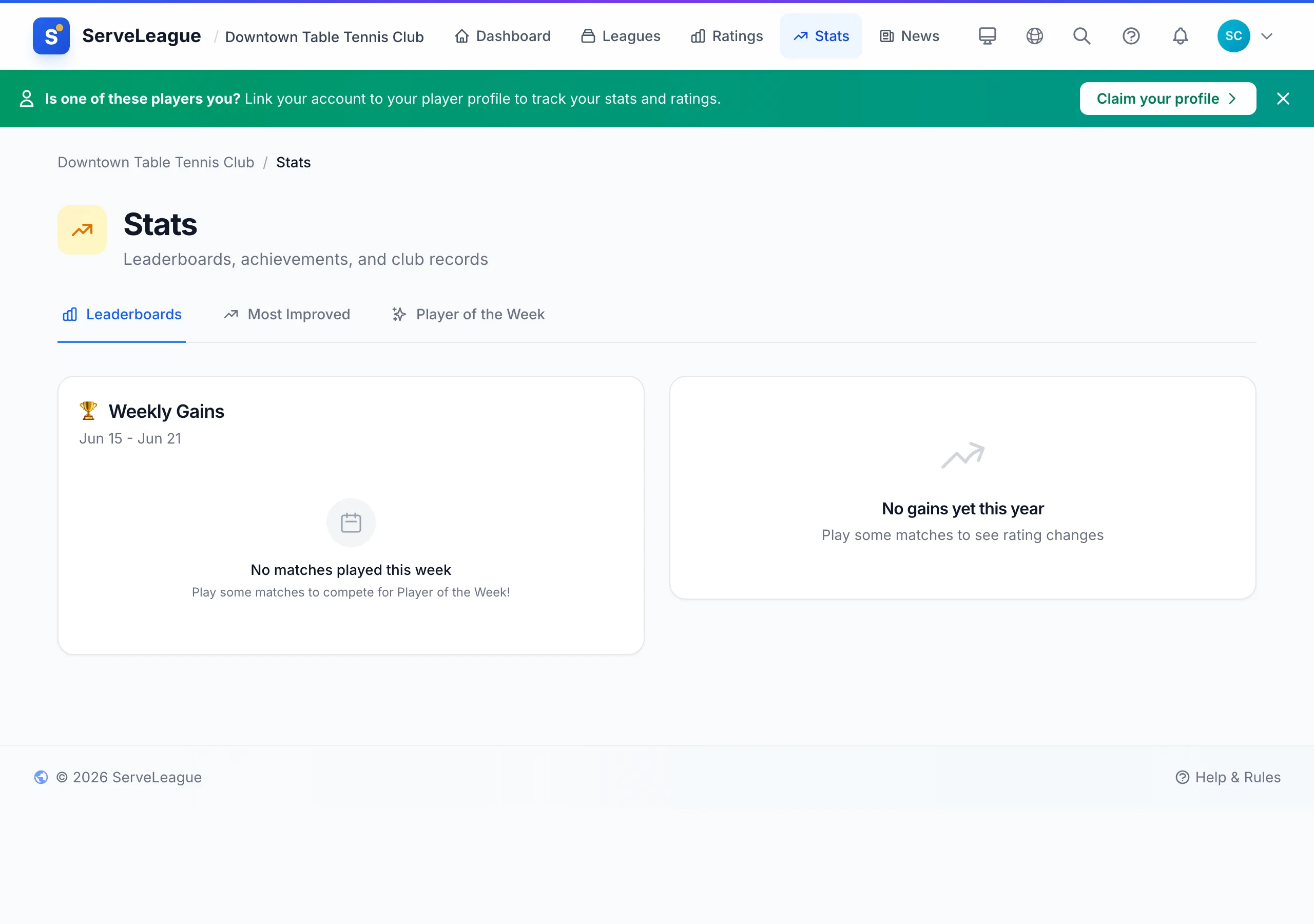
Task: Open search with the magnifier icon
Action: [1081, 36]
